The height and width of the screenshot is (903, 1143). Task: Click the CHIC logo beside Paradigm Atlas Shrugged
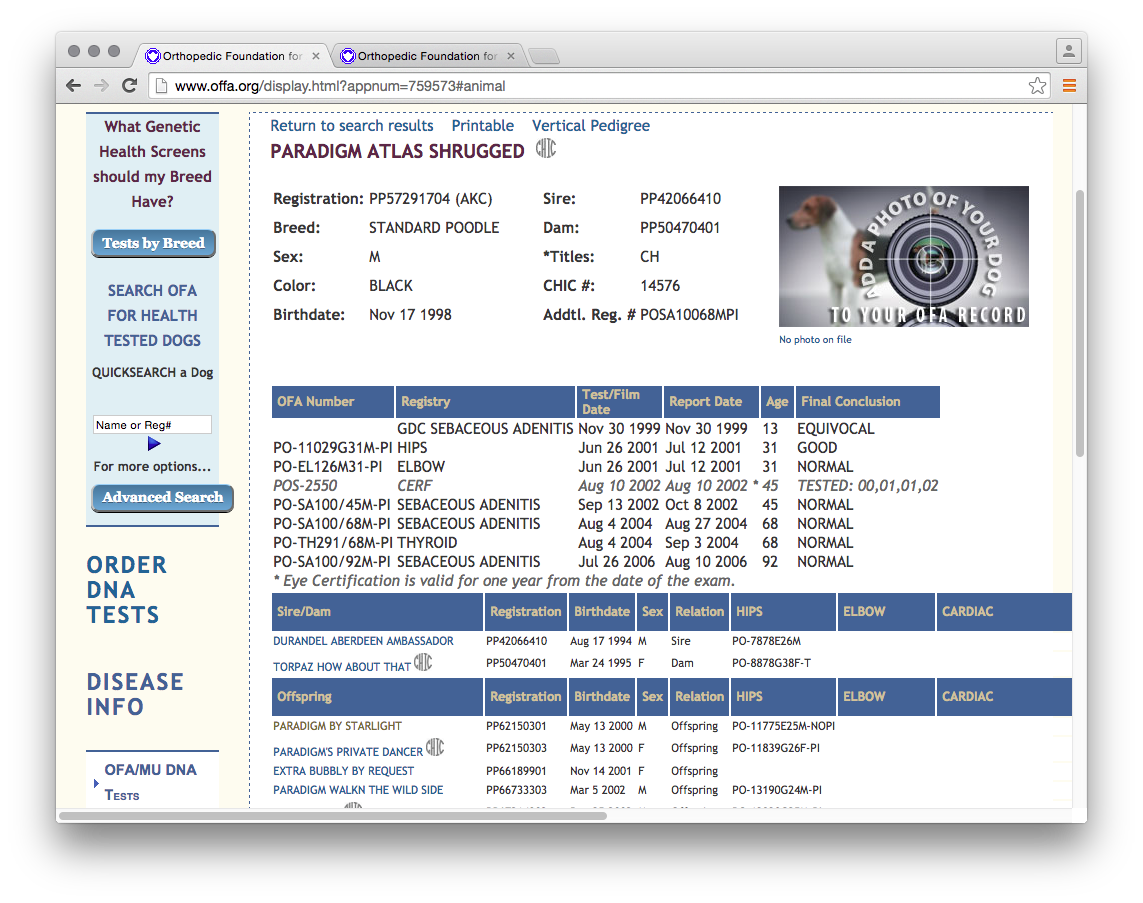545,149
